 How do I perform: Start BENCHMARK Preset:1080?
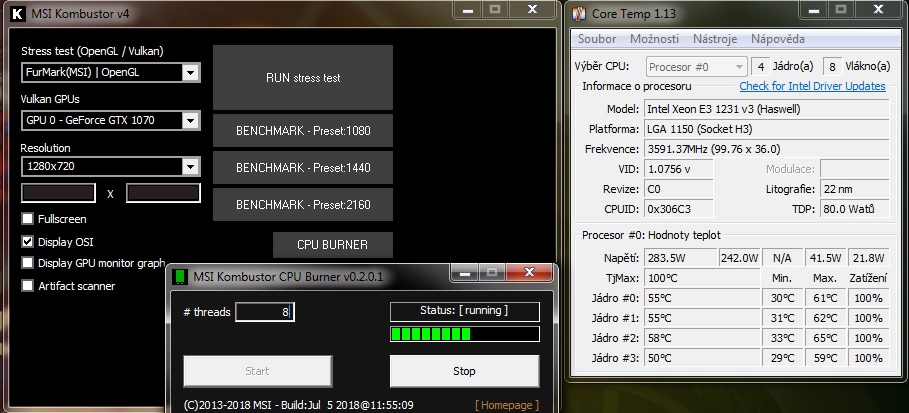tap(303, 131)
